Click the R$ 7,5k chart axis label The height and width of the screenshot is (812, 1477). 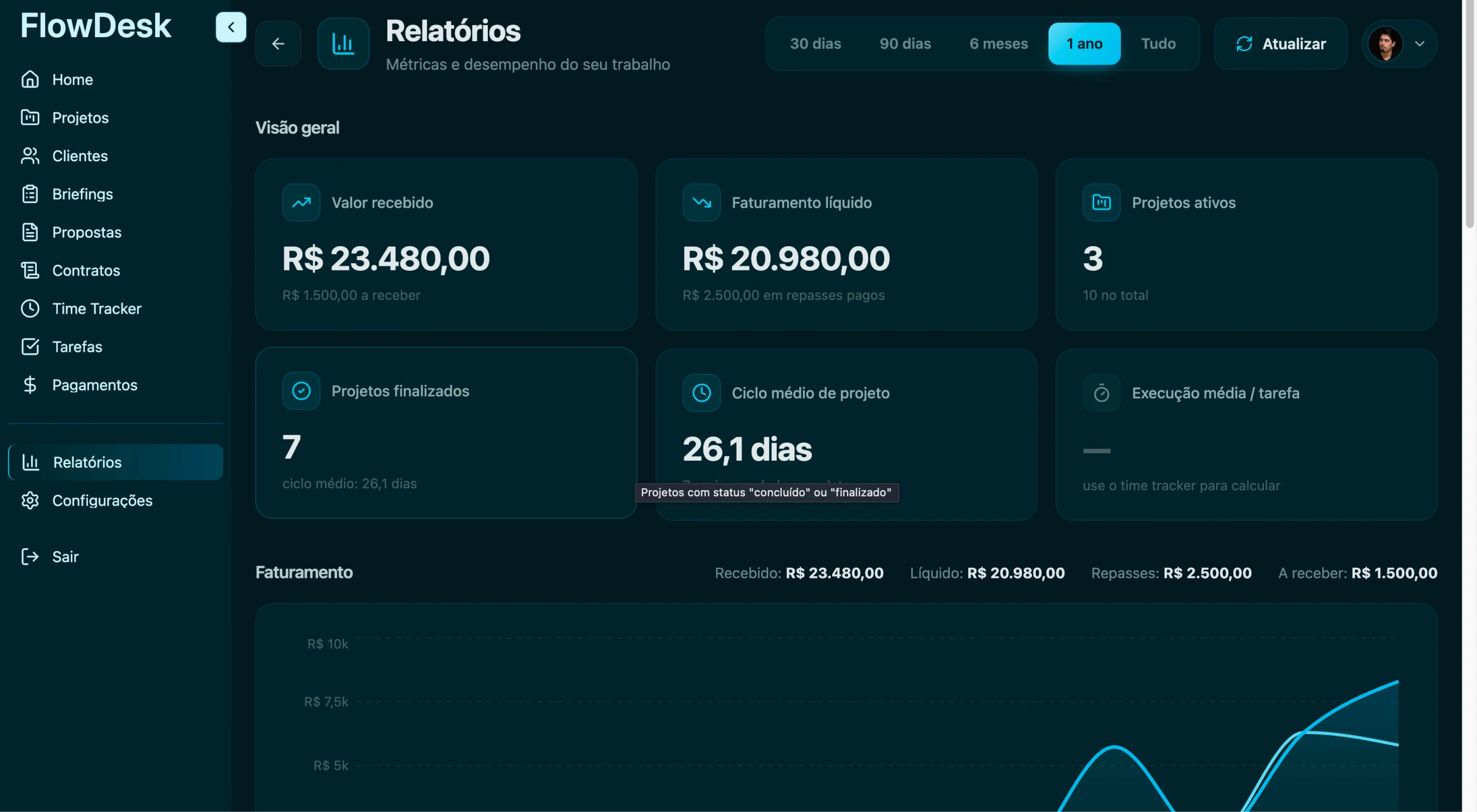pos(326,701)
